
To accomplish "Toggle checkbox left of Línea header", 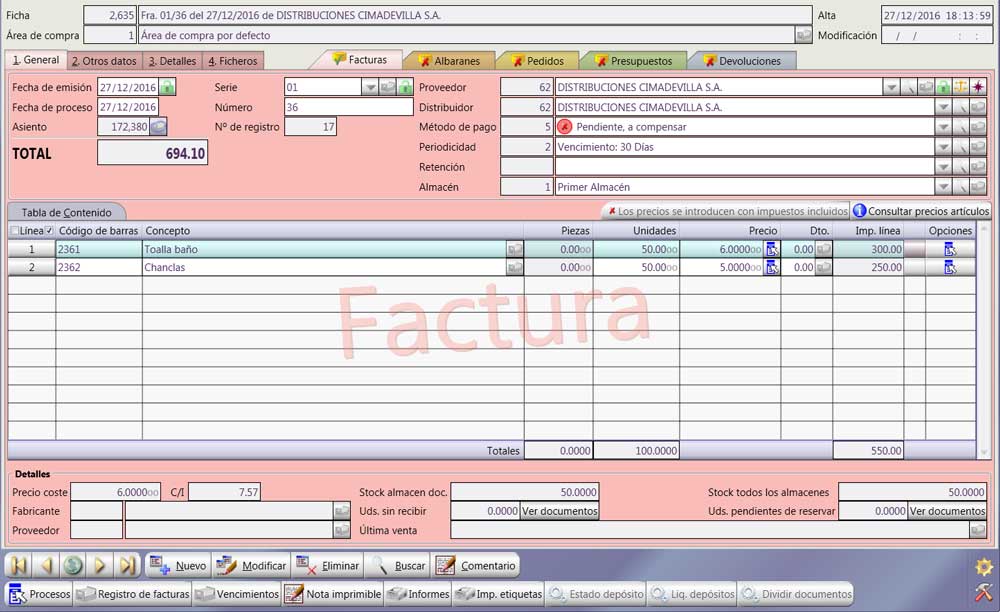I will pyautogui.click(x=15, y=230).
